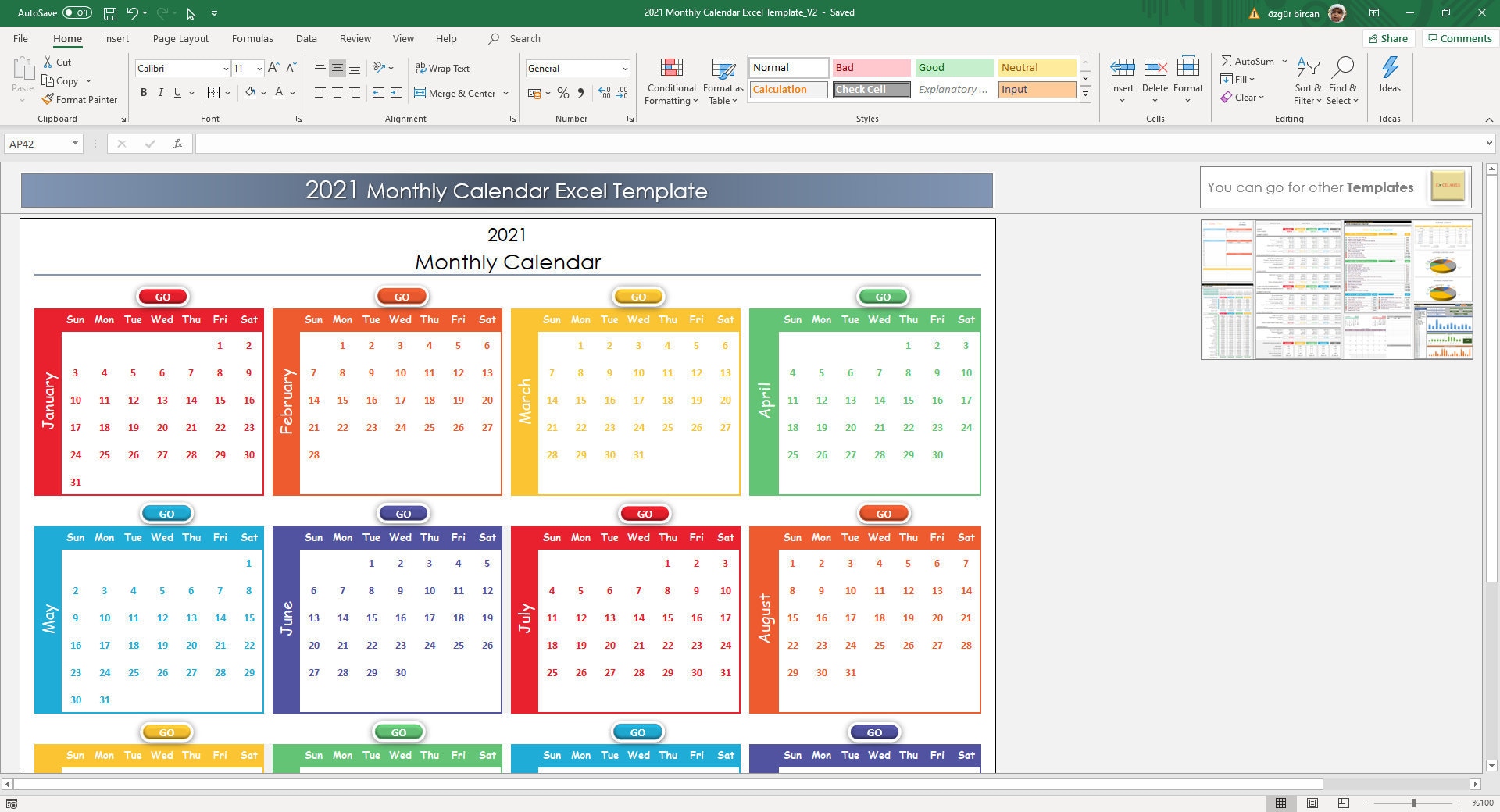This screenshot has height=812, width=1500.
Task: Click the Comments button
Action: [x=1459, y=38]
